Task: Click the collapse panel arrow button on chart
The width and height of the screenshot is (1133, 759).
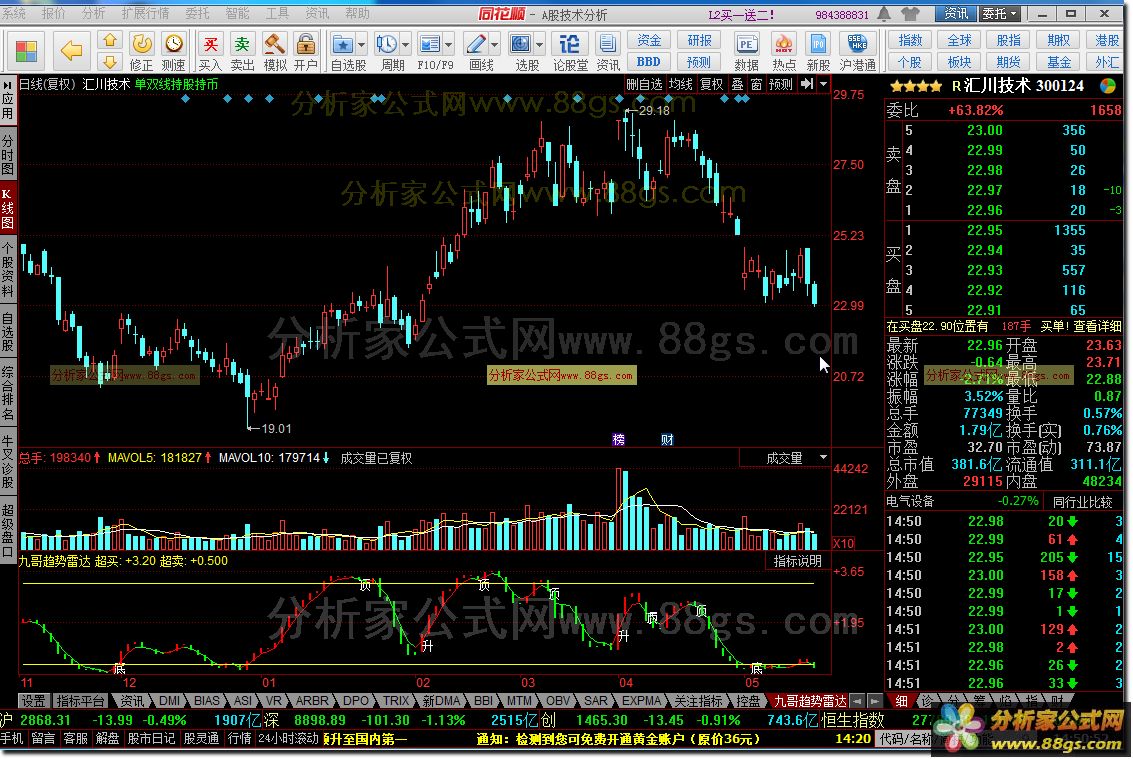Action: point(807,85)
